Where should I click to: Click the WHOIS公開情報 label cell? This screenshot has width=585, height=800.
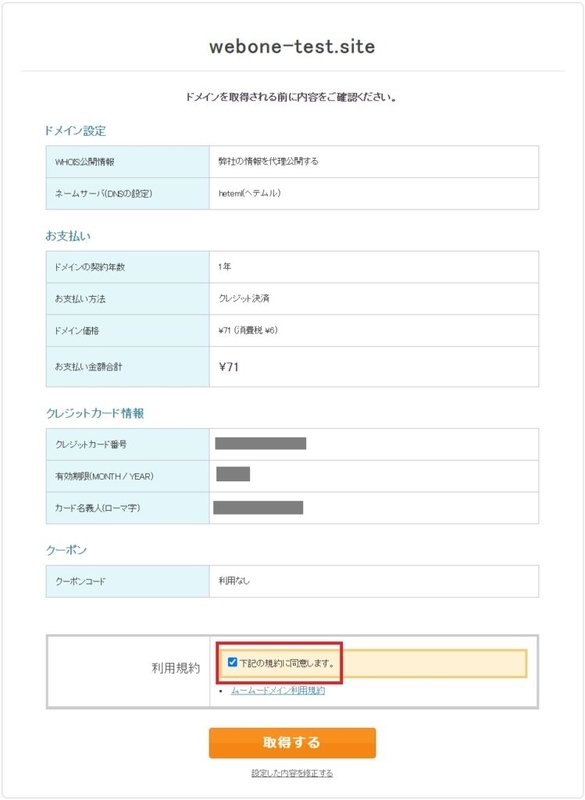click(128, 162)
